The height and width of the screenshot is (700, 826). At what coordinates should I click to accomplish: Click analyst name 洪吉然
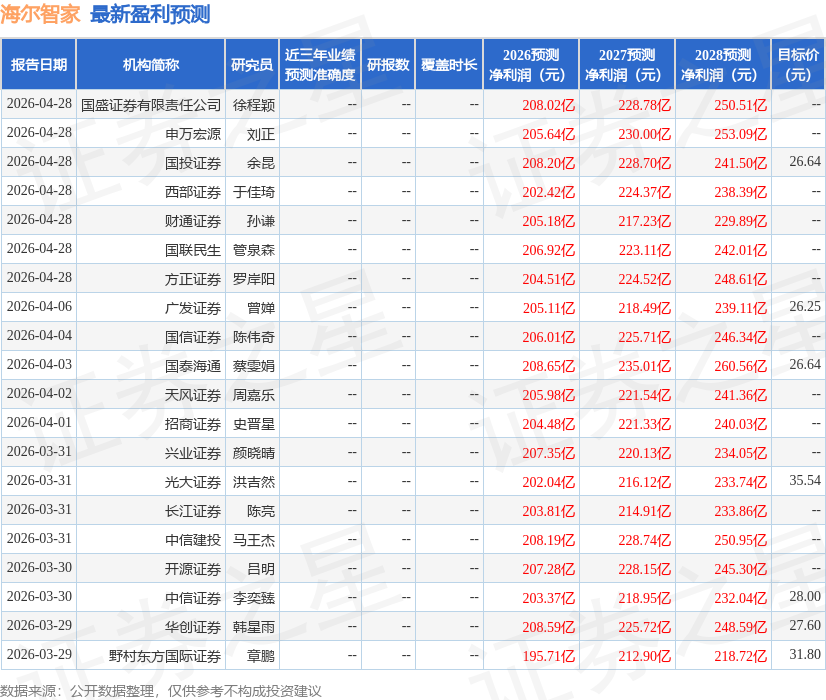254,482
